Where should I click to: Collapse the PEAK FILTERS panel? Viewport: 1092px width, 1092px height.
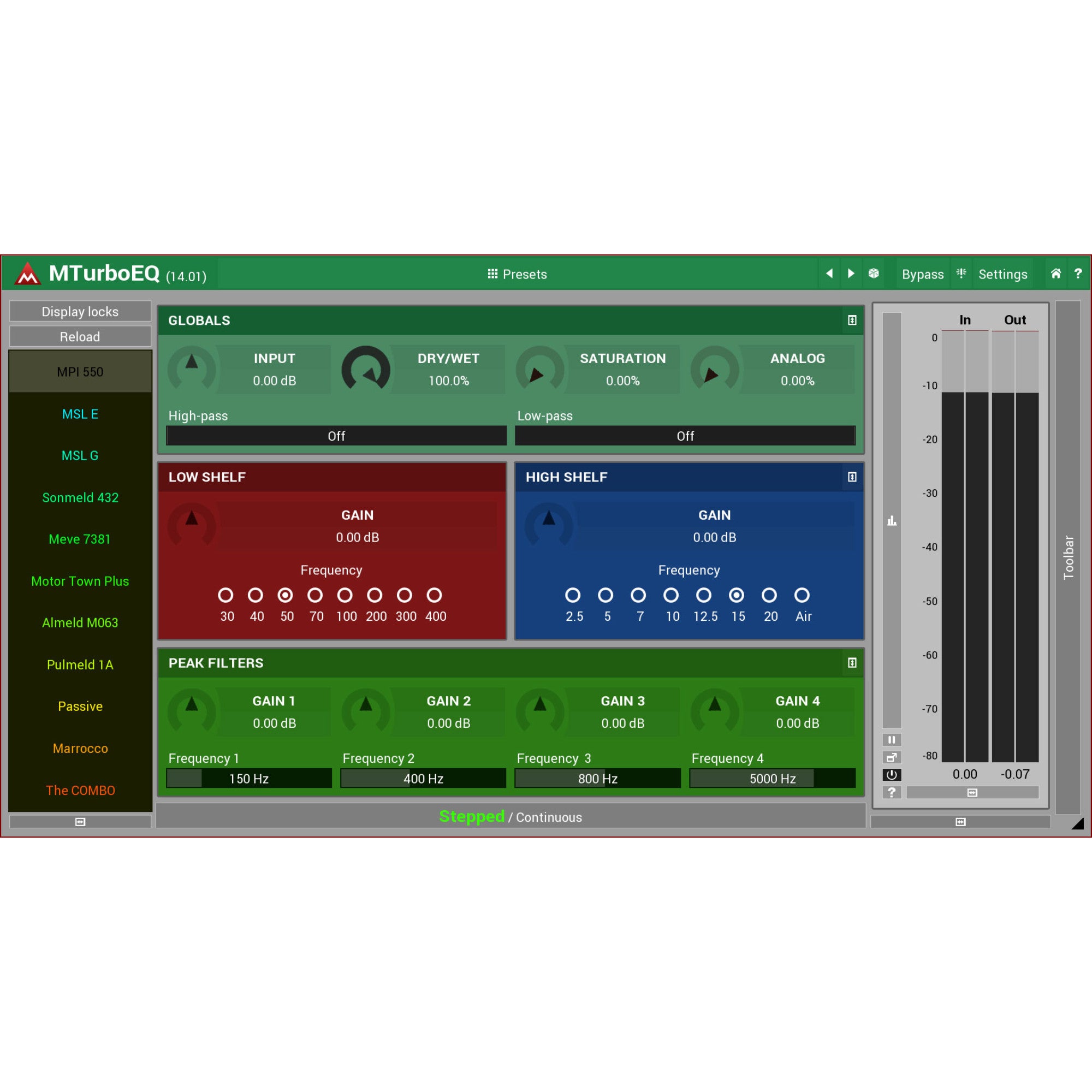click(x=852, y=662)
